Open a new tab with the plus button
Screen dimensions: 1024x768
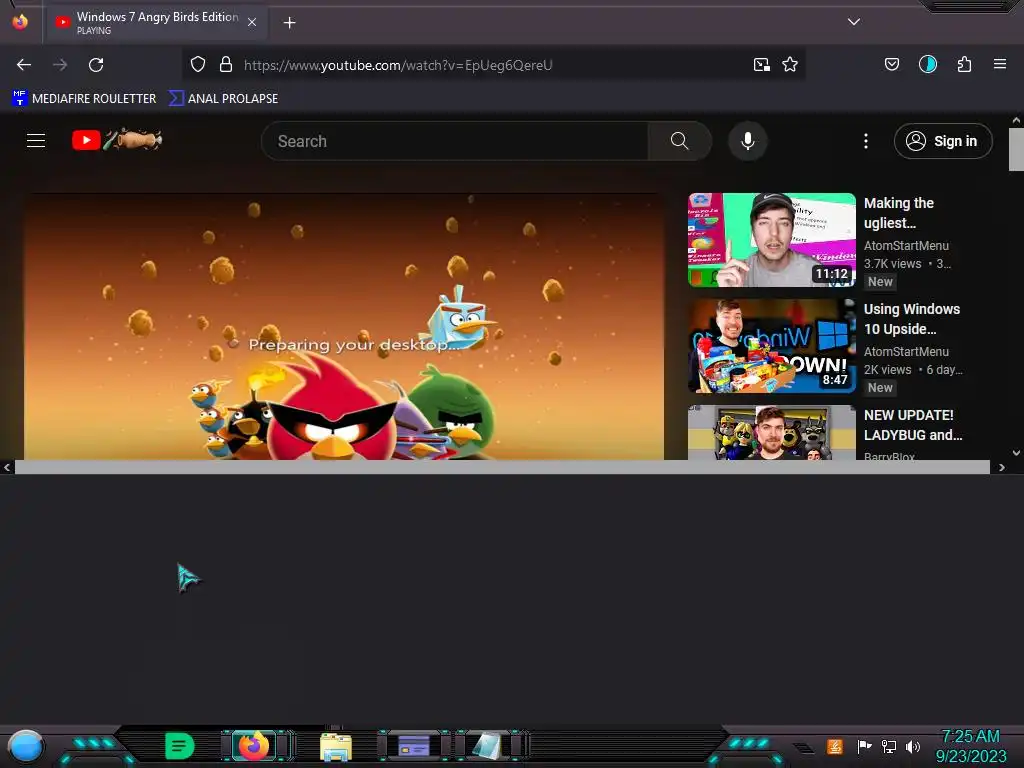[x=289, y=23]
